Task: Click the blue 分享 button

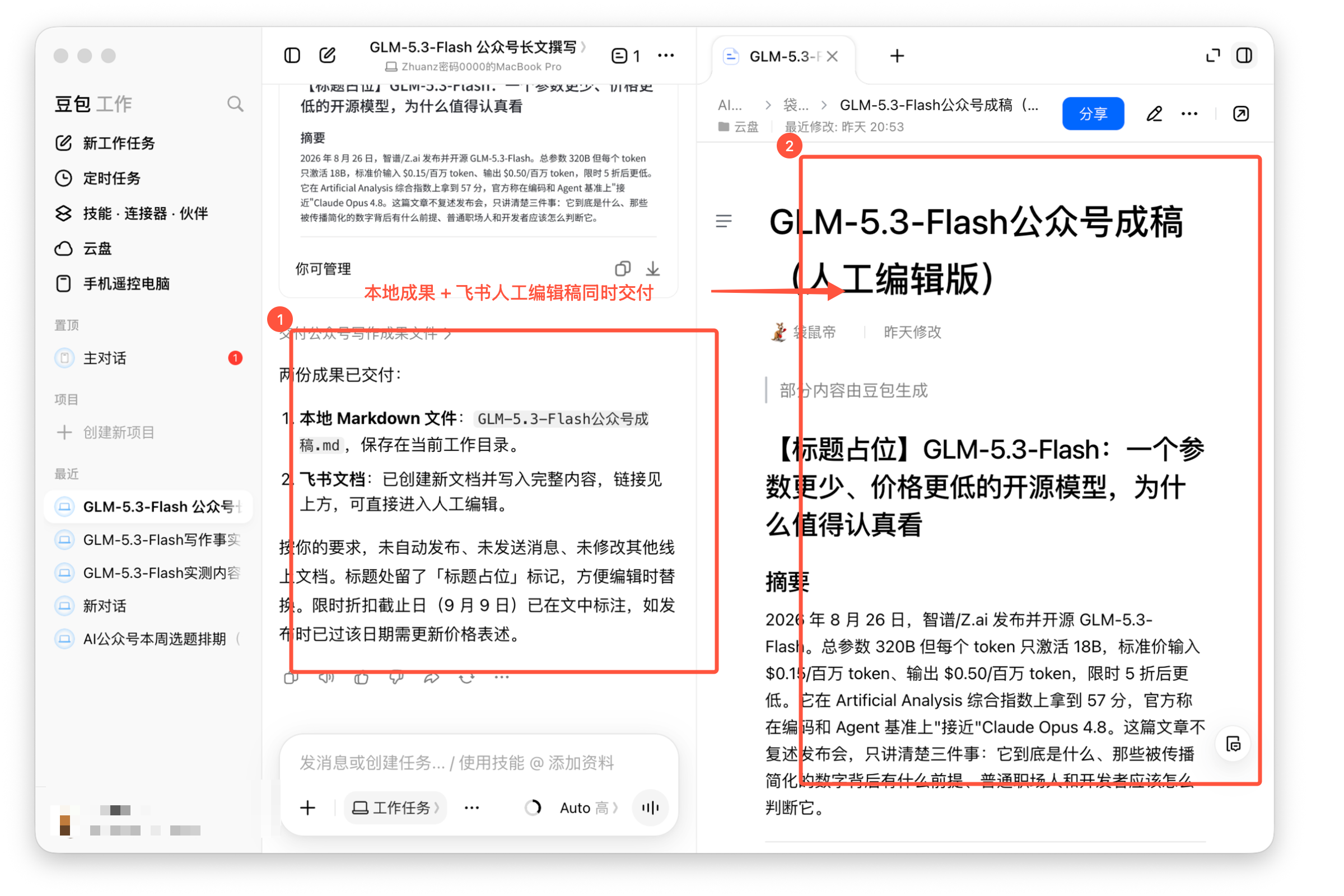Action: tap(1093, 114)
